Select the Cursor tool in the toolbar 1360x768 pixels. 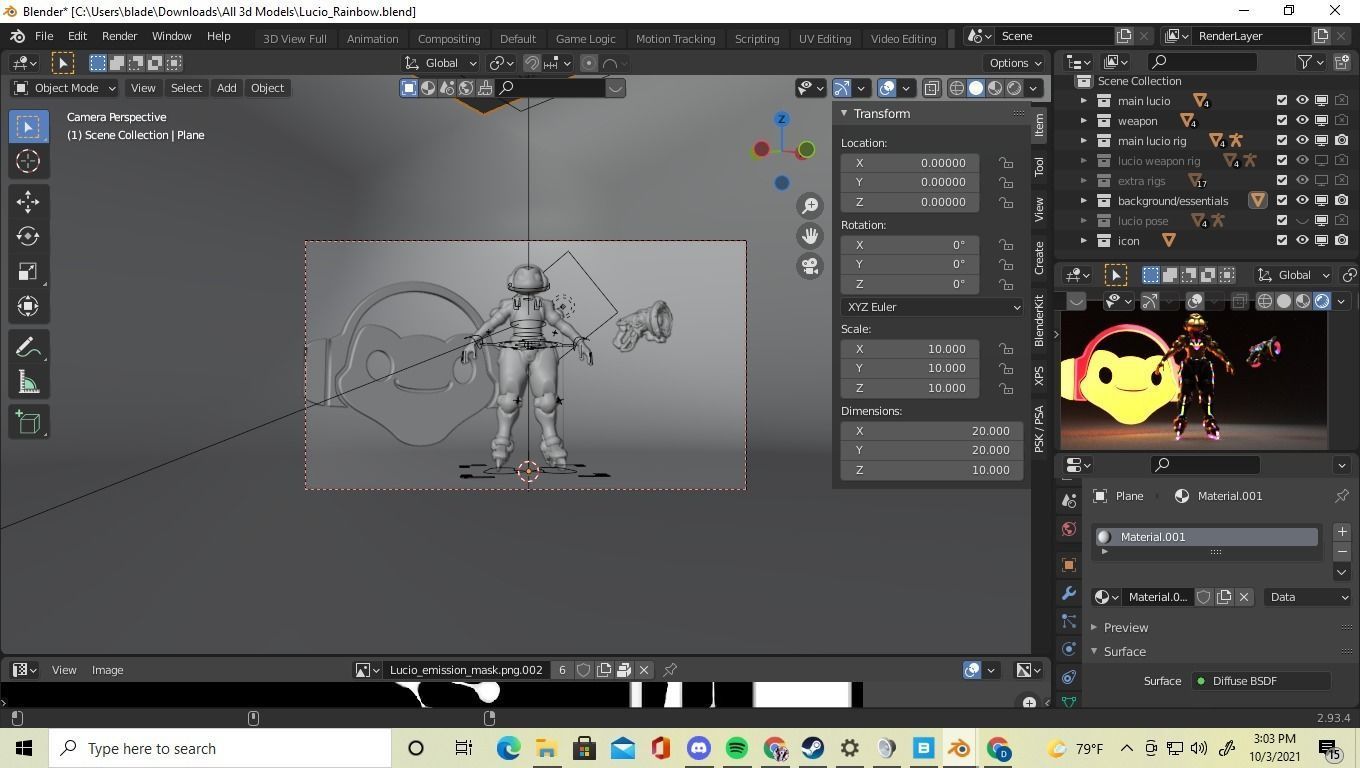[x=28, y=161]
